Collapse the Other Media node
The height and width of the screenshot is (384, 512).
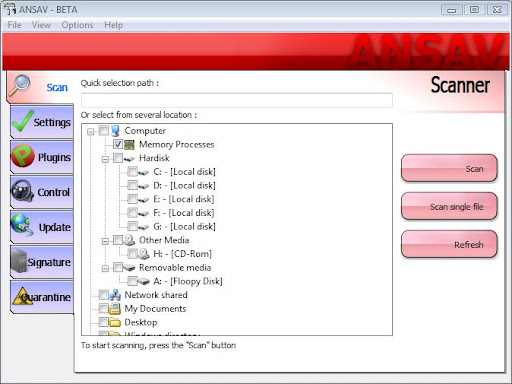click(105, 241)
